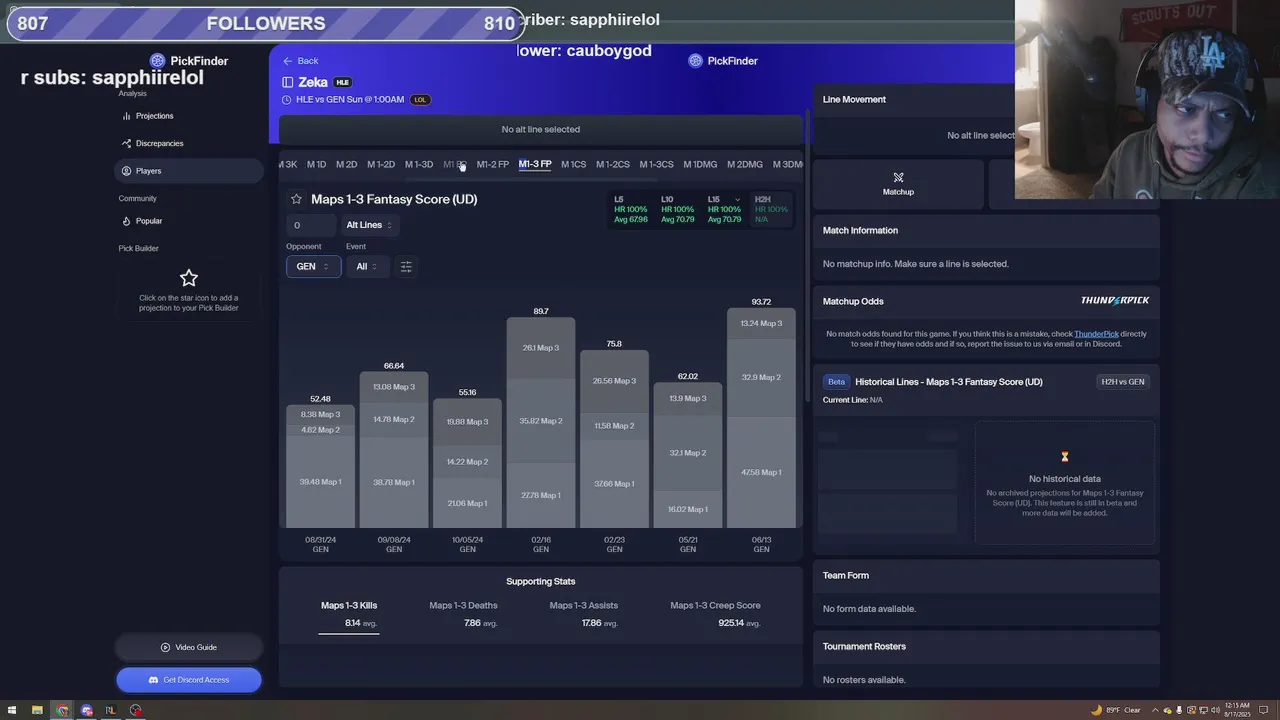Switch to the M 1-3D stat tab
The image size is (1280, 720).
(x=419, y=164)
